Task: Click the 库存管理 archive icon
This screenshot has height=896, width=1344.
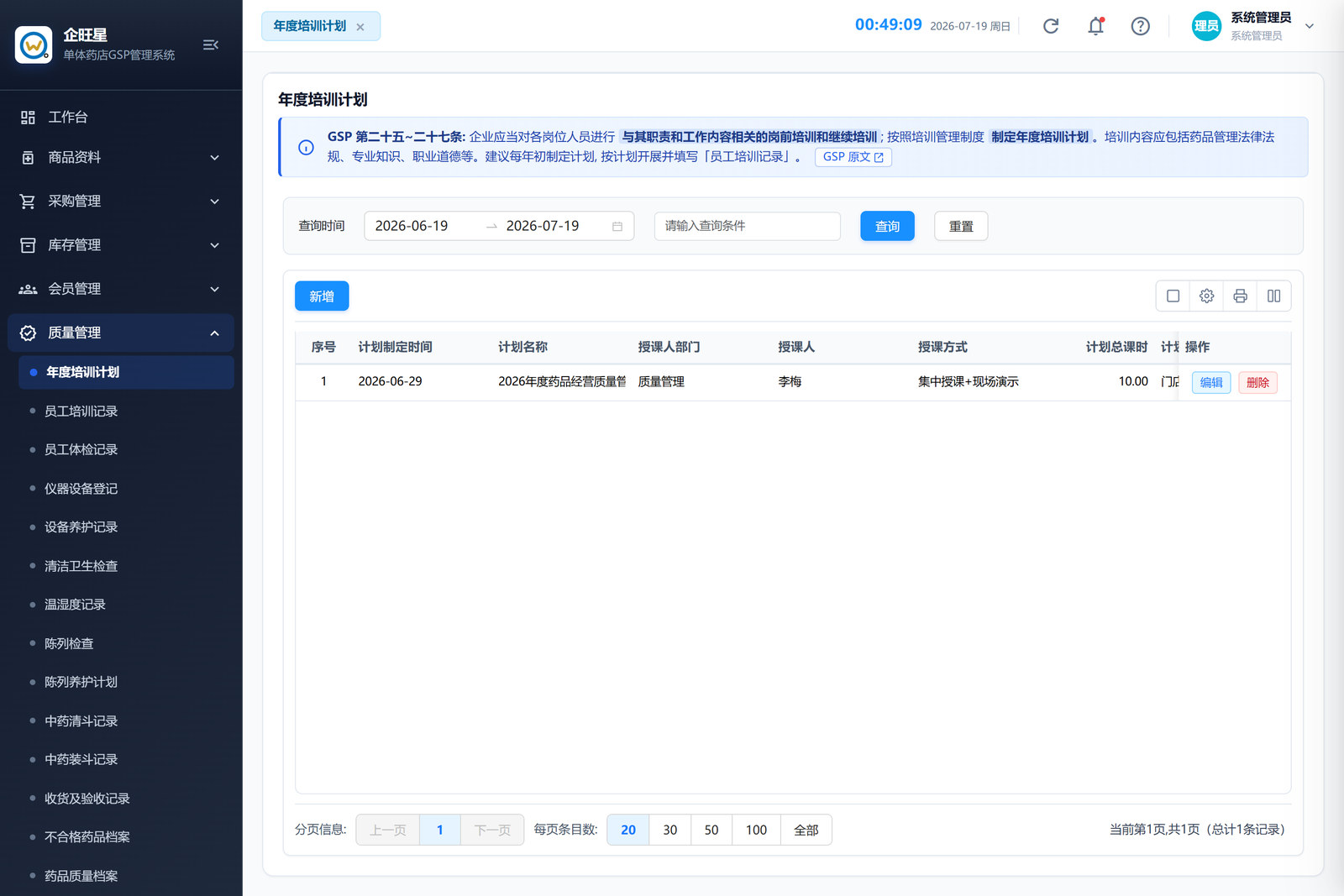Action: (28, 245)
